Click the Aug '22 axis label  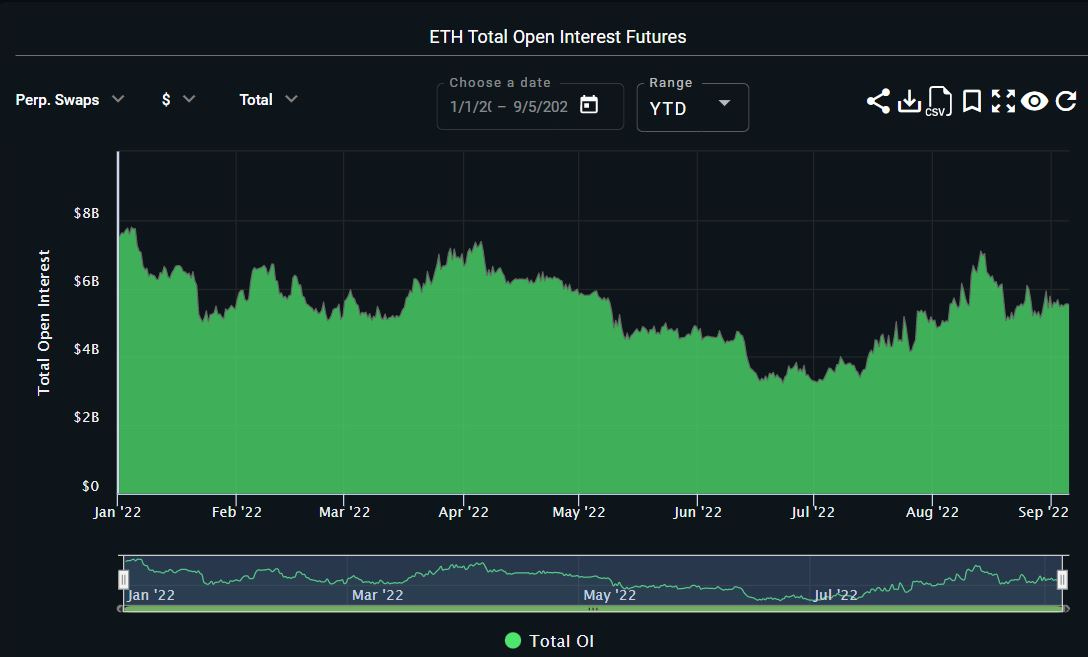pos(932,512)
